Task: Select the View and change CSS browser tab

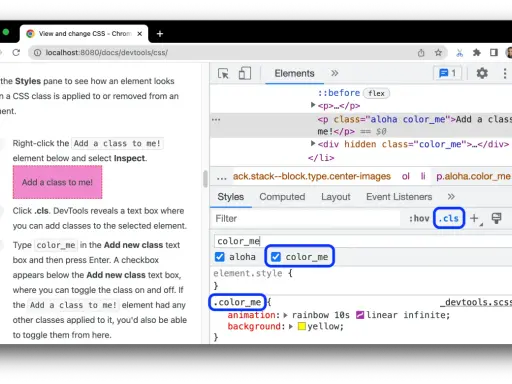Action: click(x=84, y=34)
